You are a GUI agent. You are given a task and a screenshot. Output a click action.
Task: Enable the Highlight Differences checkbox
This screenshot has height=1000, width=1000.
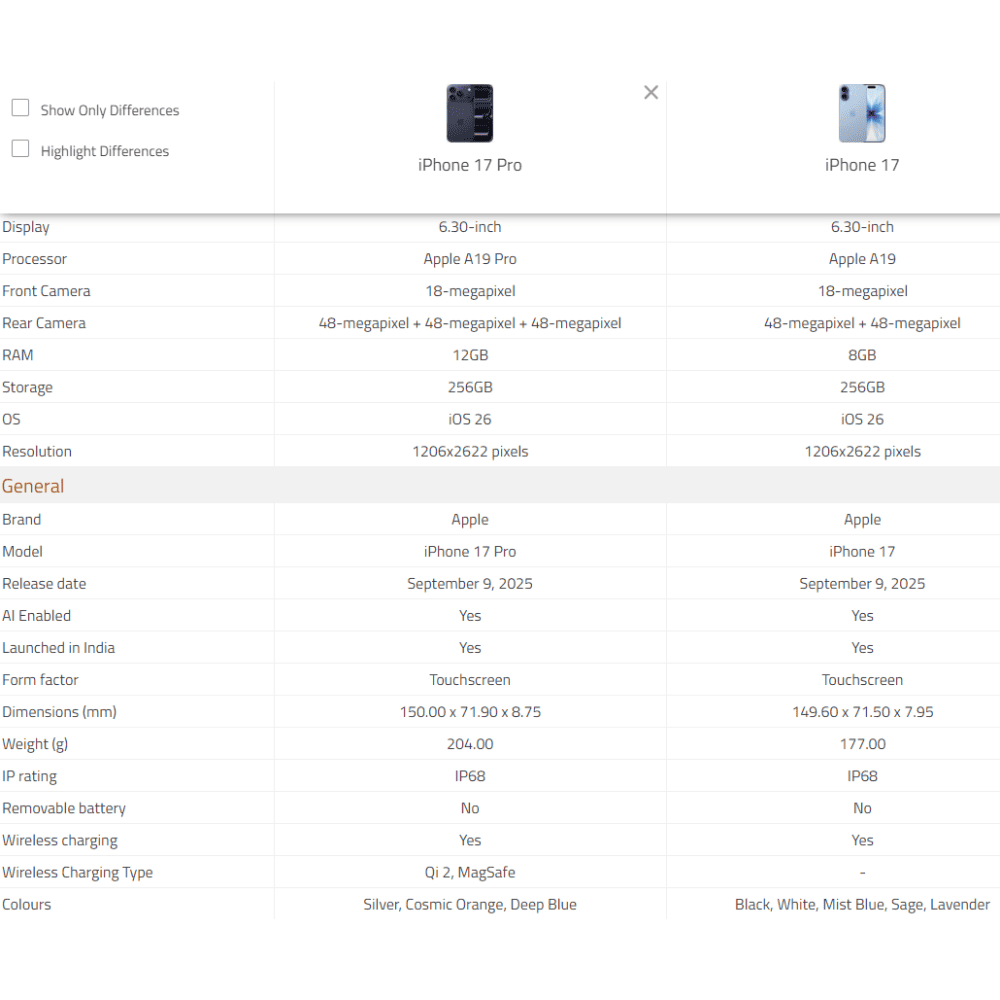20,147
